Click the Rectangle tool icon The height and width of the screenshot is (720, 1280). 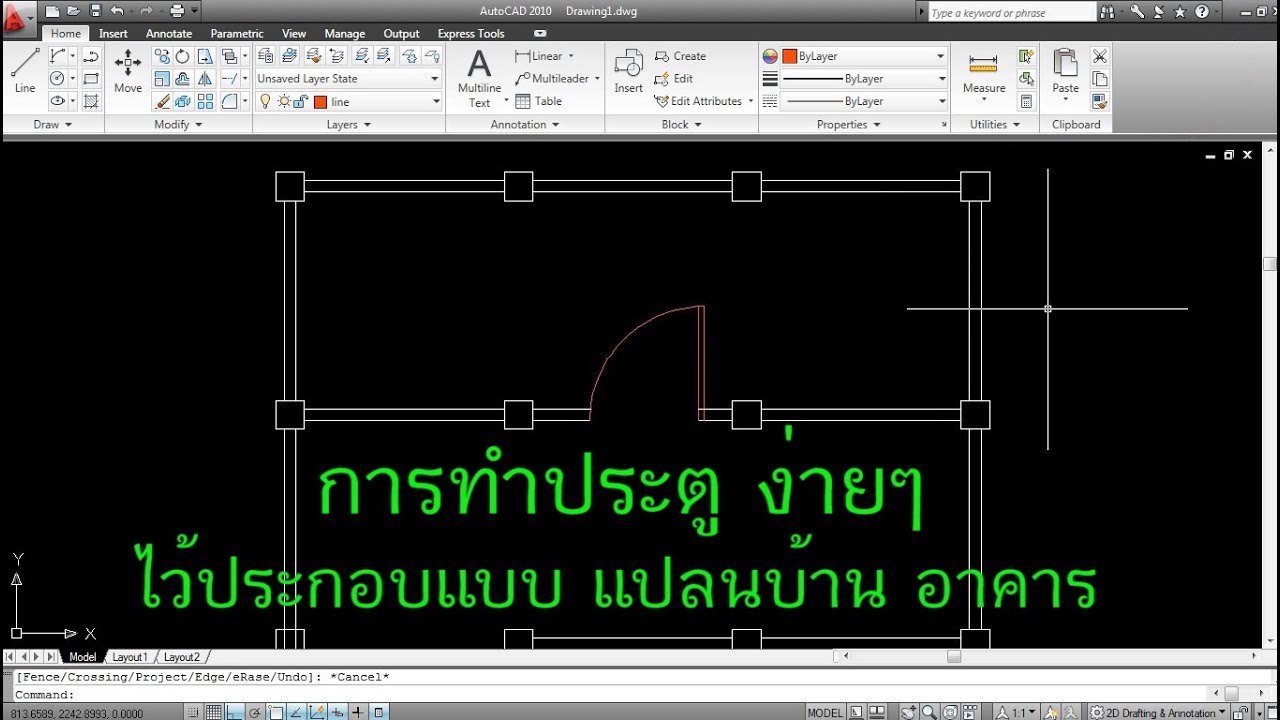[91, 79]
